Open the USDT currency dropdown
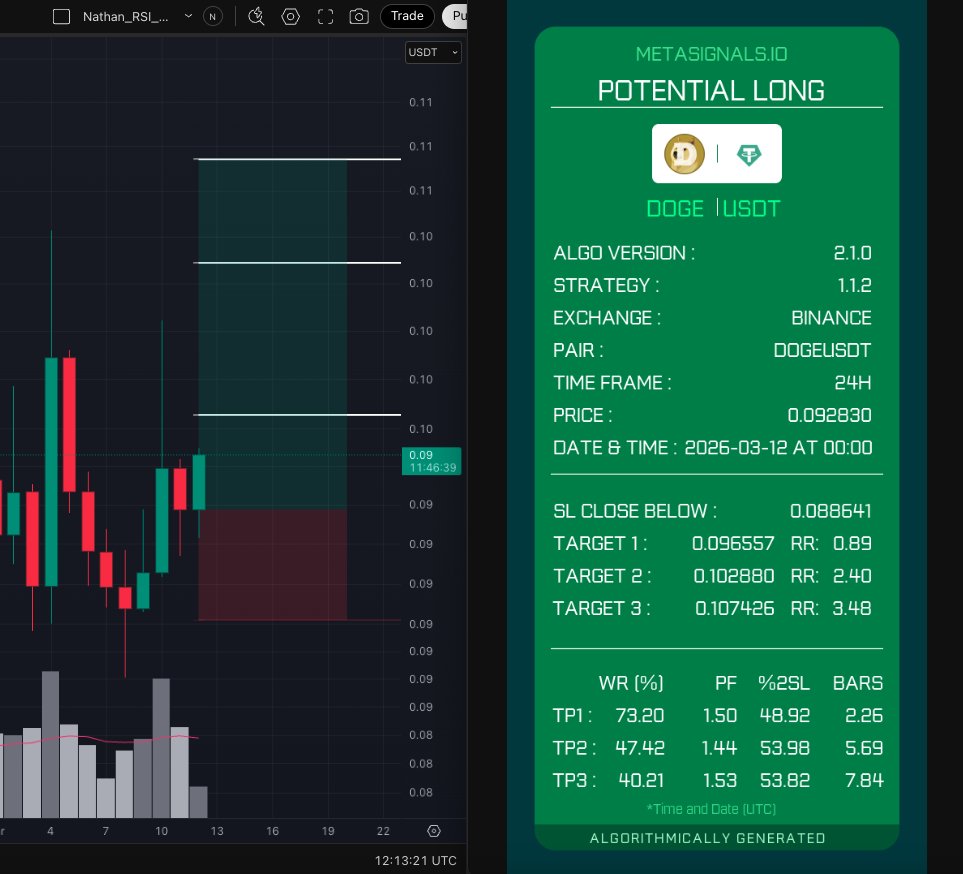The width and height of the screenshot is (963, 874). pyautogui.click(x=433, y=52)
